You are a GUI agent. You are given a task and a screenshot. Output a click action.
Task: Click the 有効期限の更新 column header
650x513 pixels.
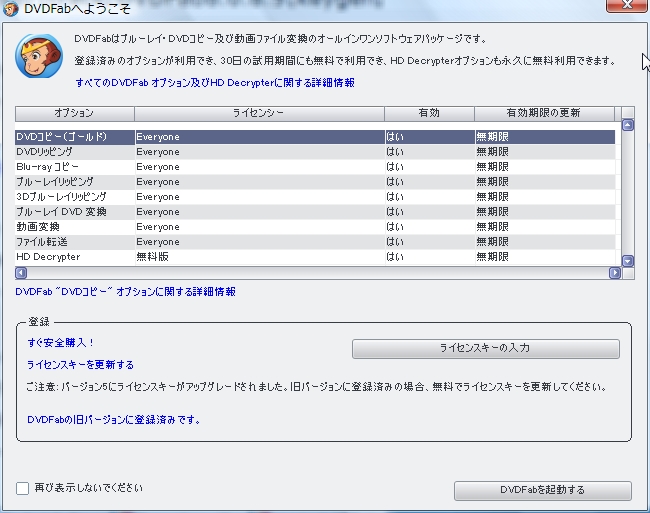[x=544, y=114]
